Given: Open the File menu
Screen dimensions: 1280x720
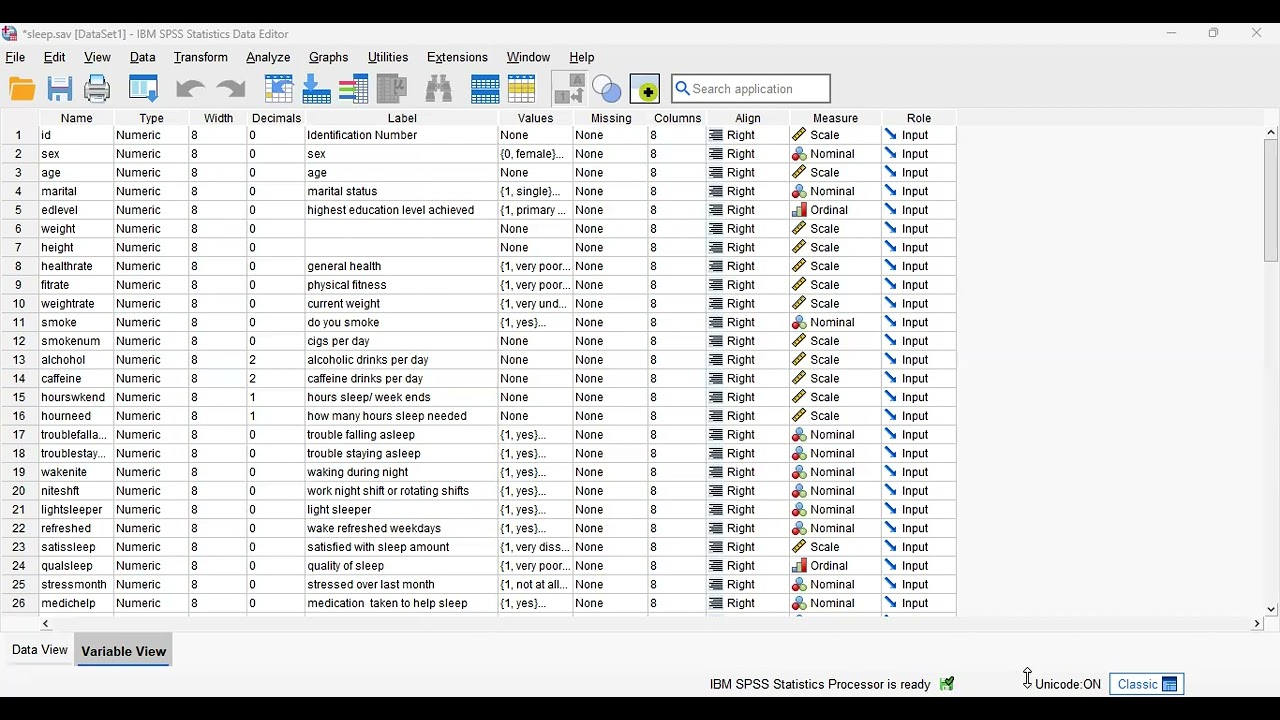Looking at the screenshot, I should pyautogui.click(x=15, y=58).
